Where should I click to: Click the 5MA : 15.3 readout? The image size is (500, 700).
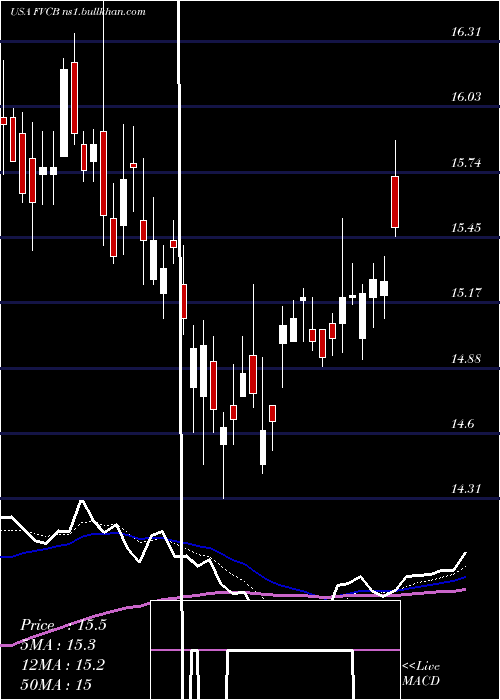58,645
